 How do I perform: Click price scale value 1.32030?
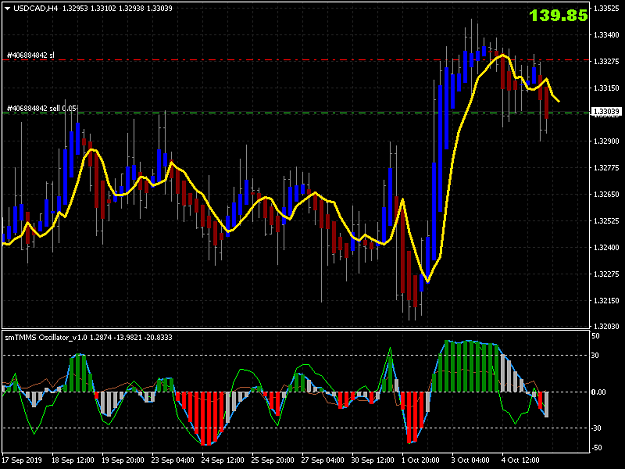pyautogui.click(x=606, y=326)
